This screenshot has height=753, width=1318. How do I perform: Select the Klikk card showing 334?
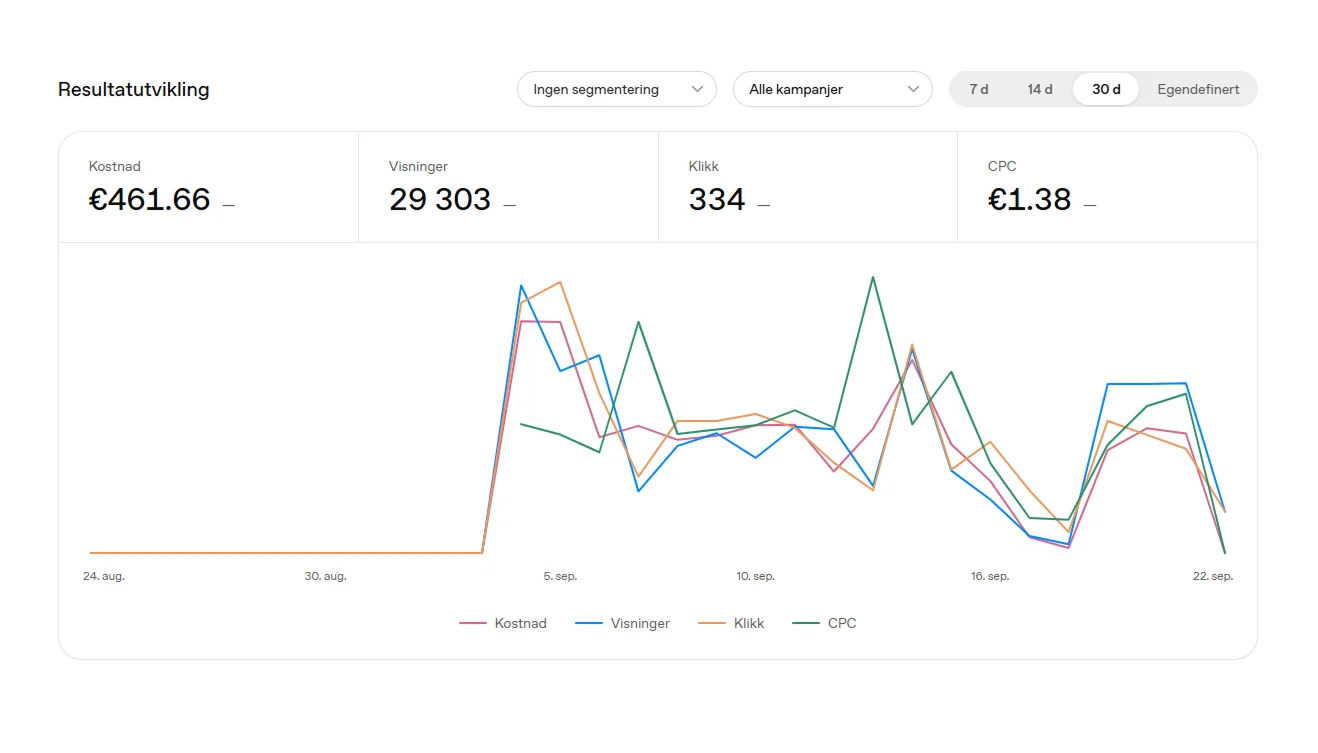pyautogui.click(x=808, y=187)
